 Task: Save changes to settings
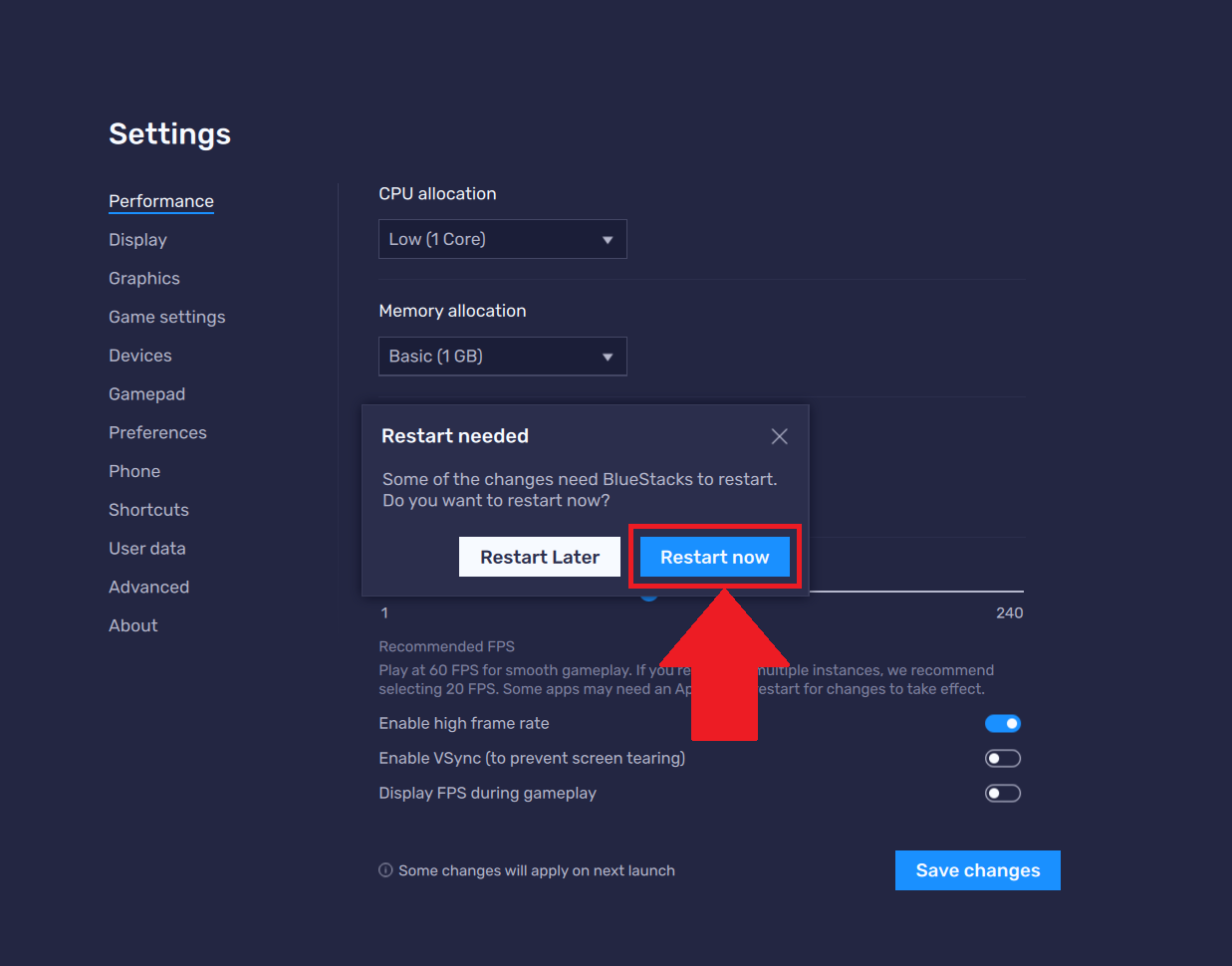977,870
